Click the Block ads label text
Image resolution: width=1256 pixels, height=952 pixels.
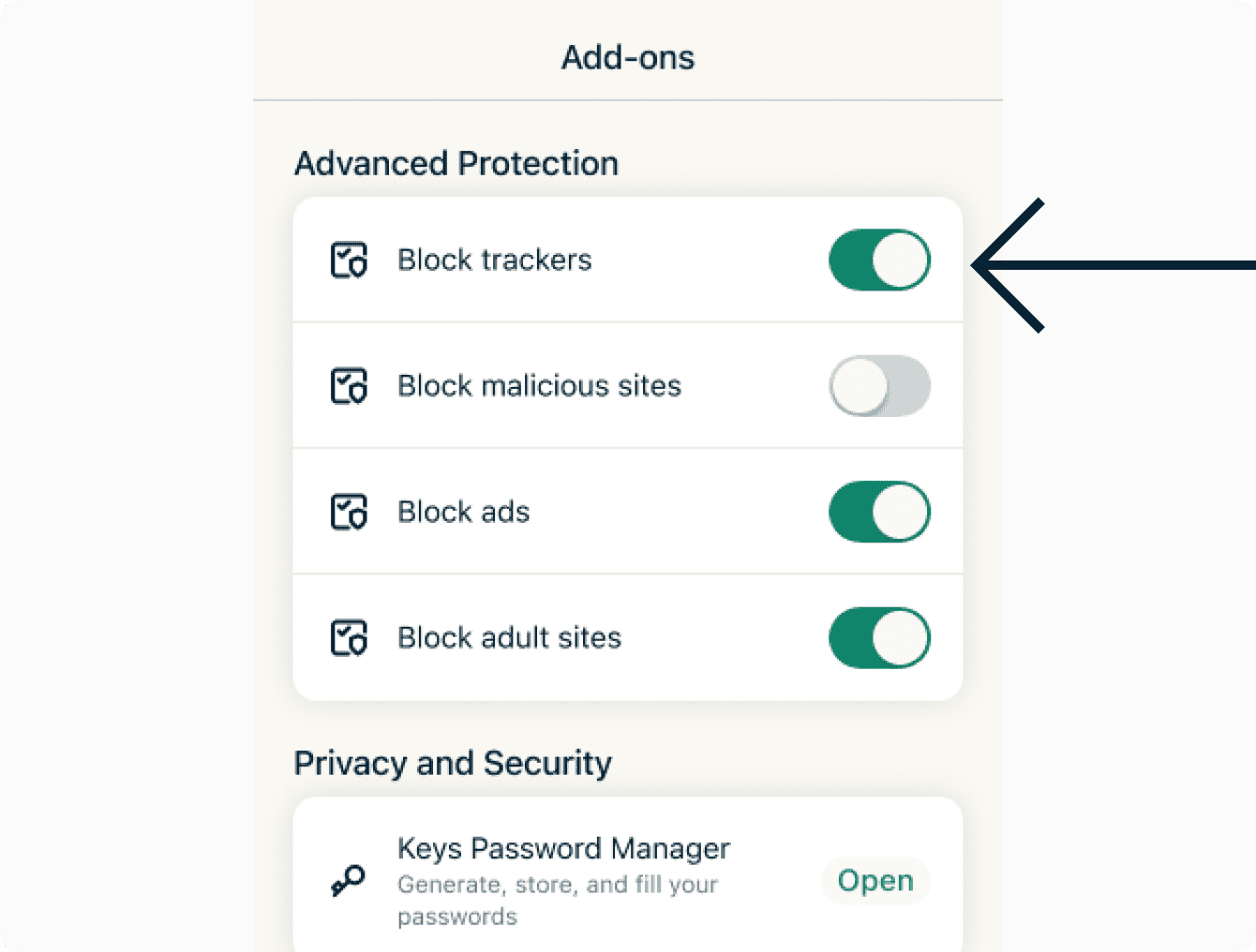(464, 513)
